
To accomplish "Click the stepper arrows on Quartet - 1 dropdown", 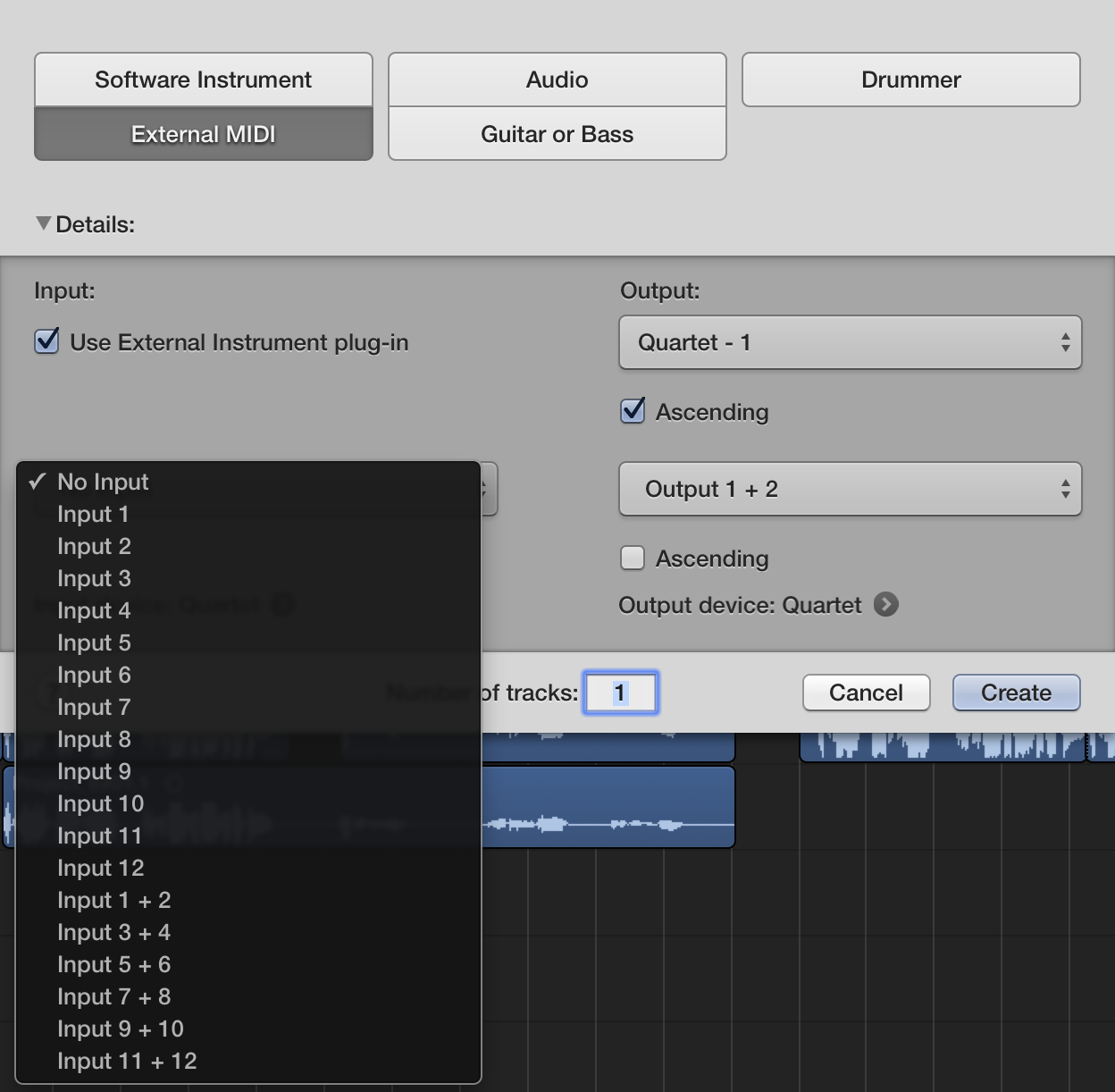I will pos(1065,342).
